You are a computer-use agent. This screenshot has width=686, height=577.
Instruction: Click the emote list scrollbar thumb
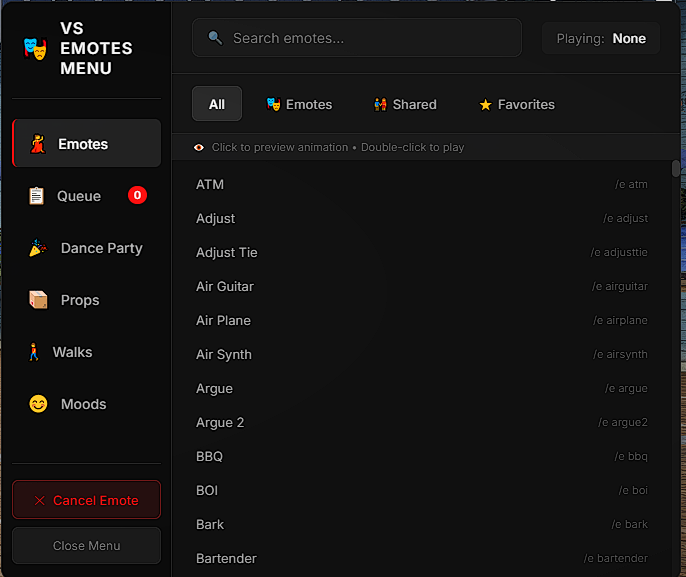676,169
